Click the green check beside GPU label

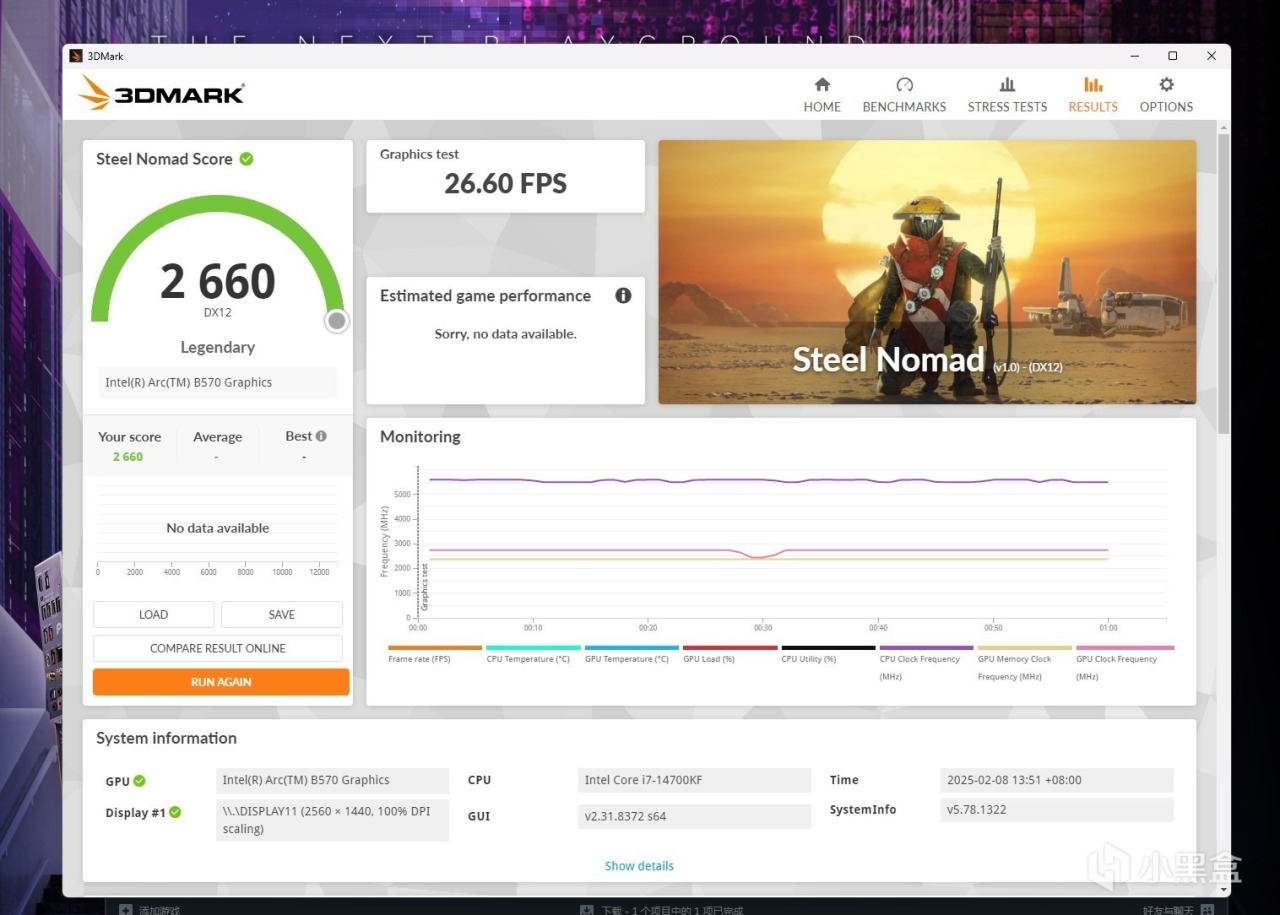point(140,781)
